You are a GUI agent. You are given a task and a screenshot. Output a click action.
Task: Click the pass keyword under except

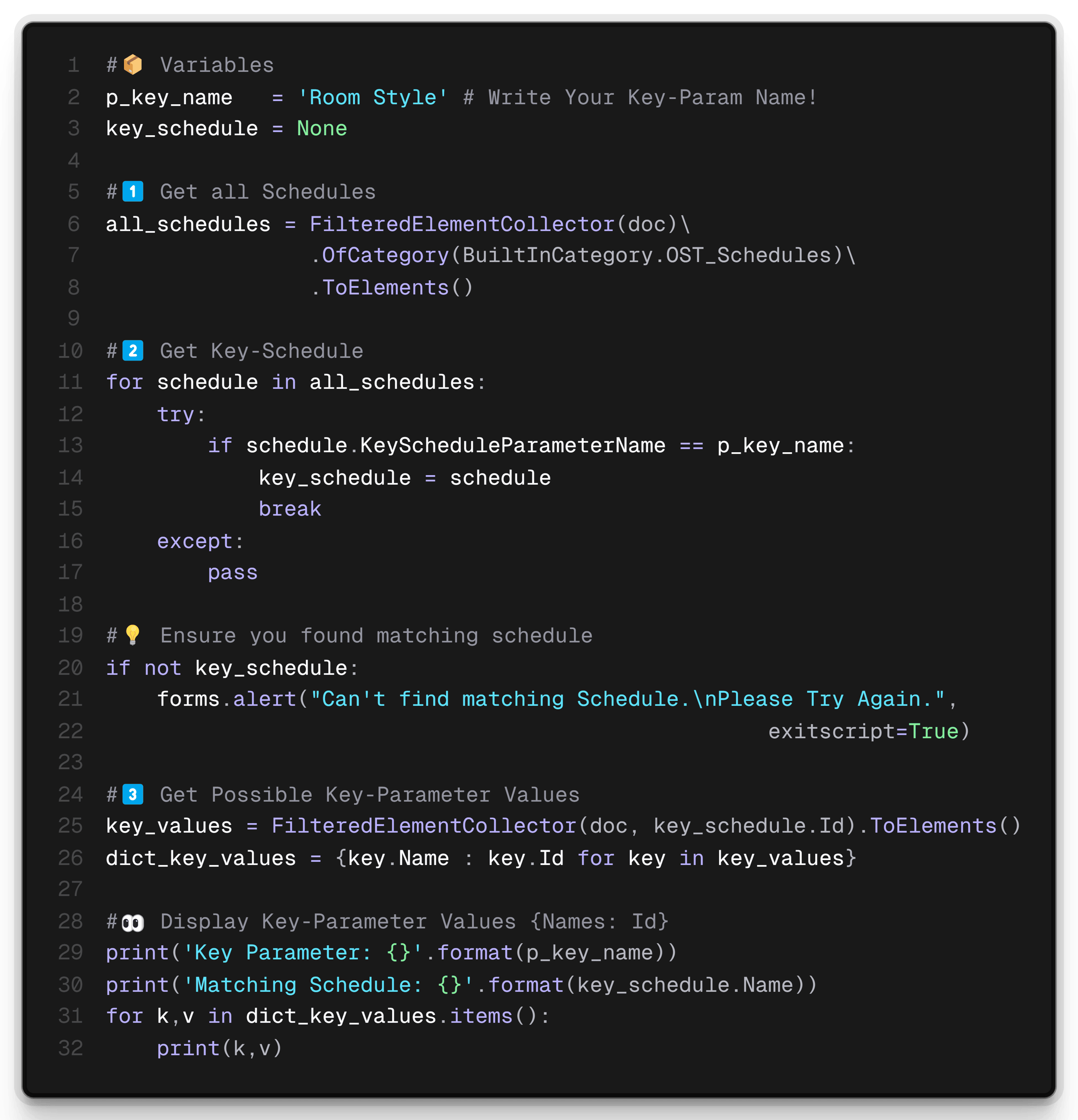click(x=233, y=573)
